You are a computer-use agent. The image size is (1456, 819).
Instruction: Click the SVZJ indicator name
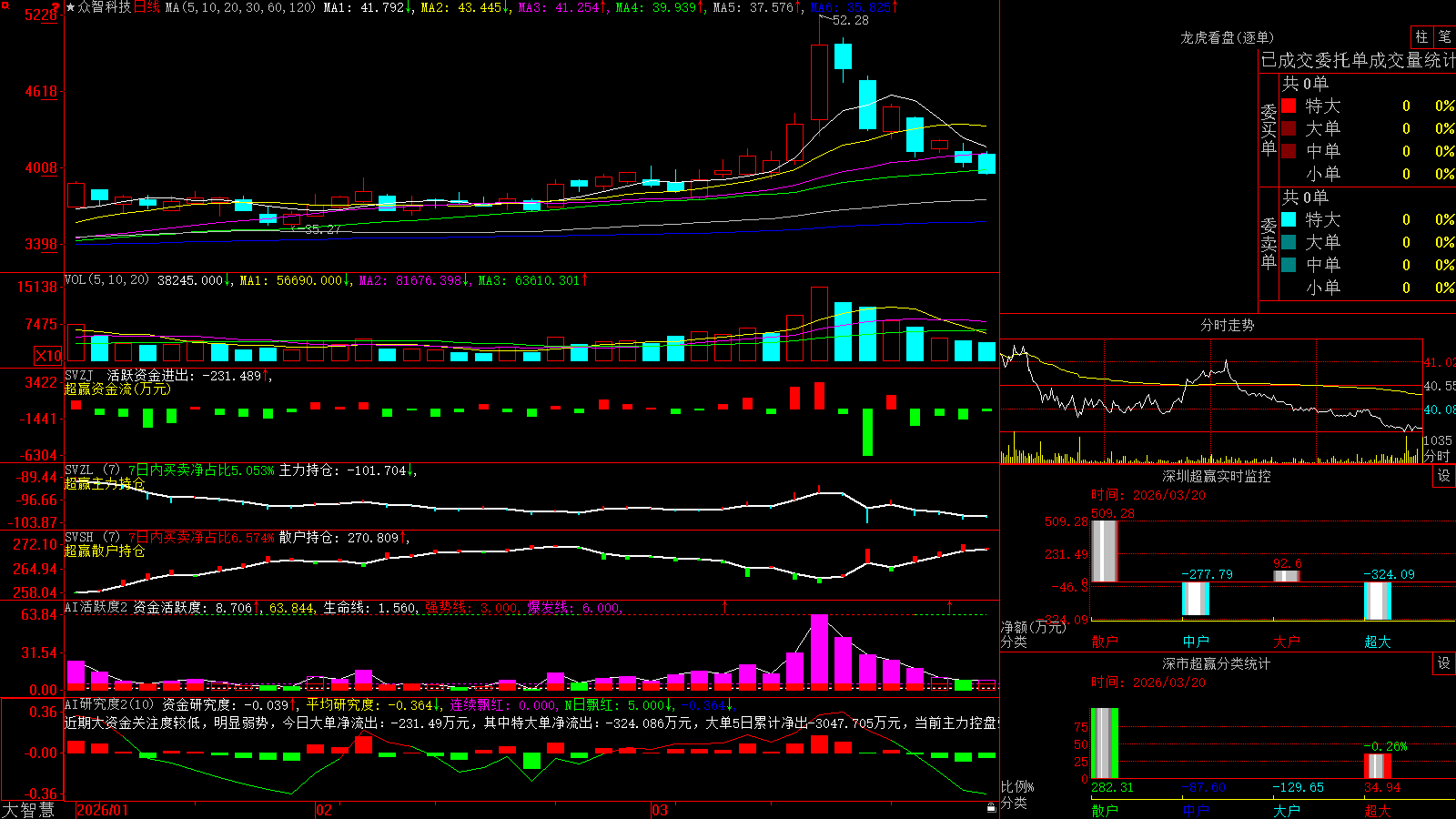tap(79, 375)
